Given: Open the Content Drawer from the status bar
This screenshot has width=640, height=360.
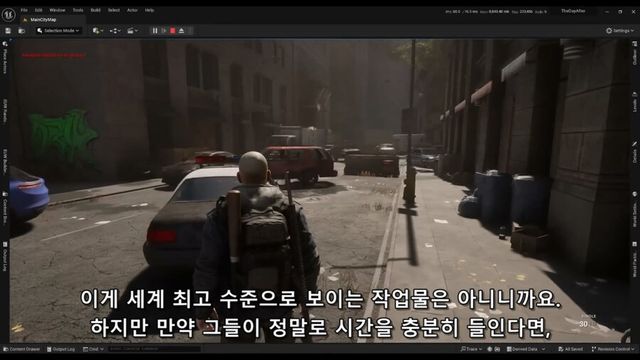Looking at the screenshot, I should click(x=22, y=349).
